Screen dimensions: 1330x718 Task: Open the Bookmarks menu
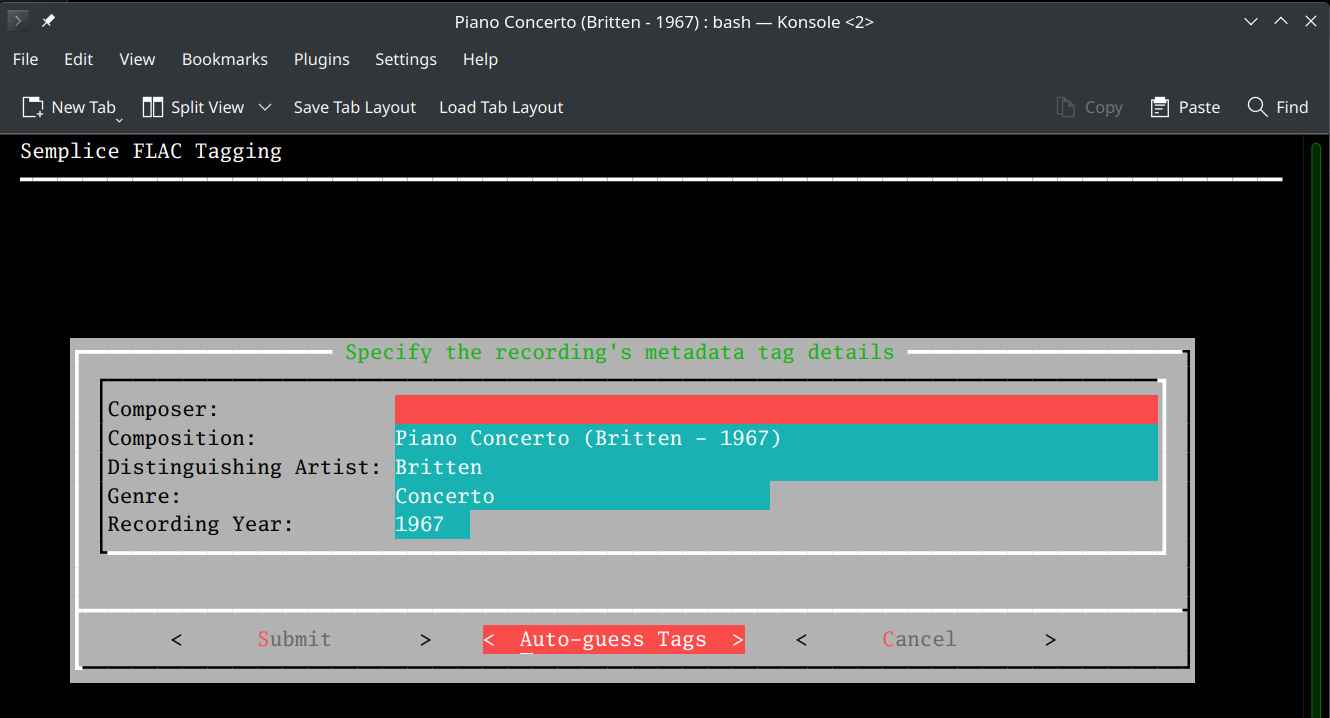(x=224, y=59)
